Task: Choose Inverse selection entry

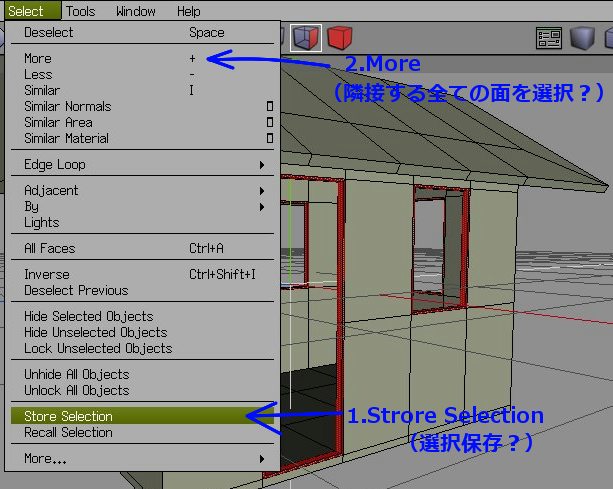Action: [142, 274]
